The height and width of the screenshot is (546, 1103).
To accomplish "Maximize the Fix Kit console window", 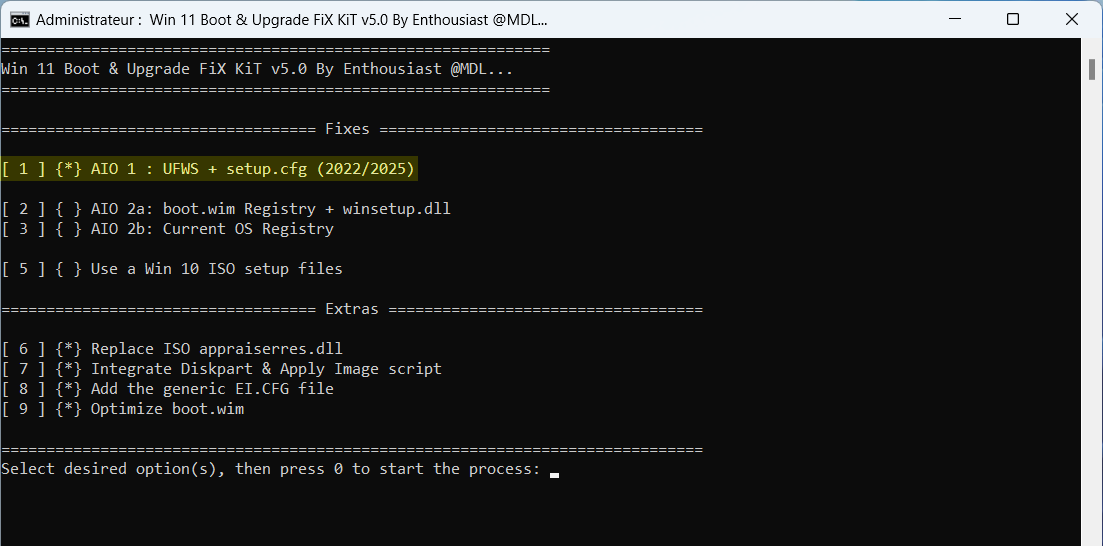I will 1013,20.
